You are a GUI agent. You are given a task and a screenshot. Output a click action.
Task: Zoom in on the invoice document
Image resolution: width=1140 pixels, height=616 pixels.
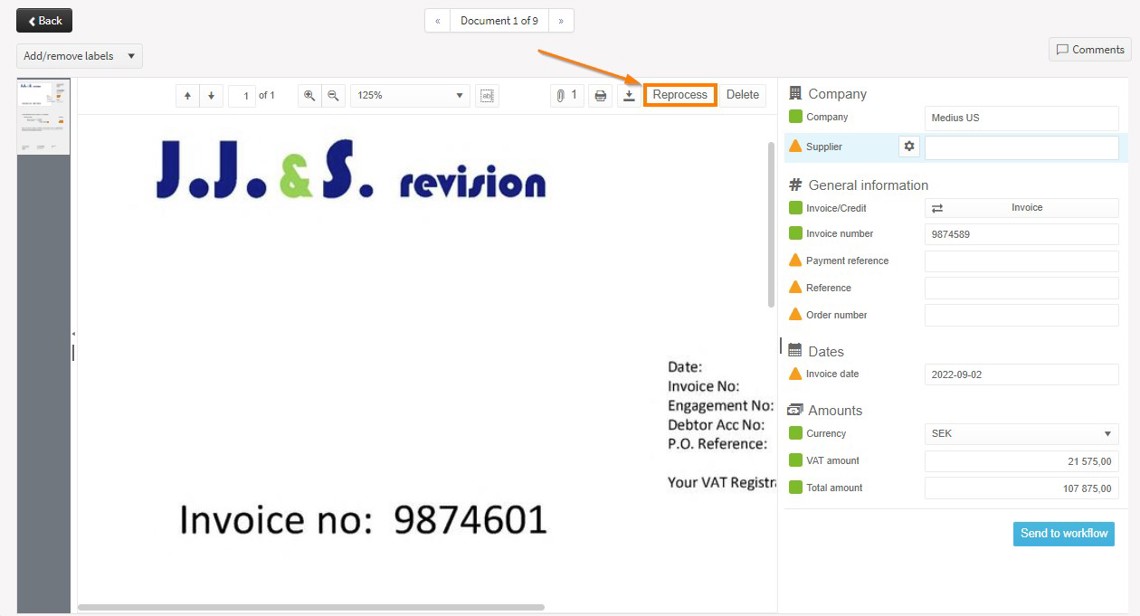pos(310,96)
